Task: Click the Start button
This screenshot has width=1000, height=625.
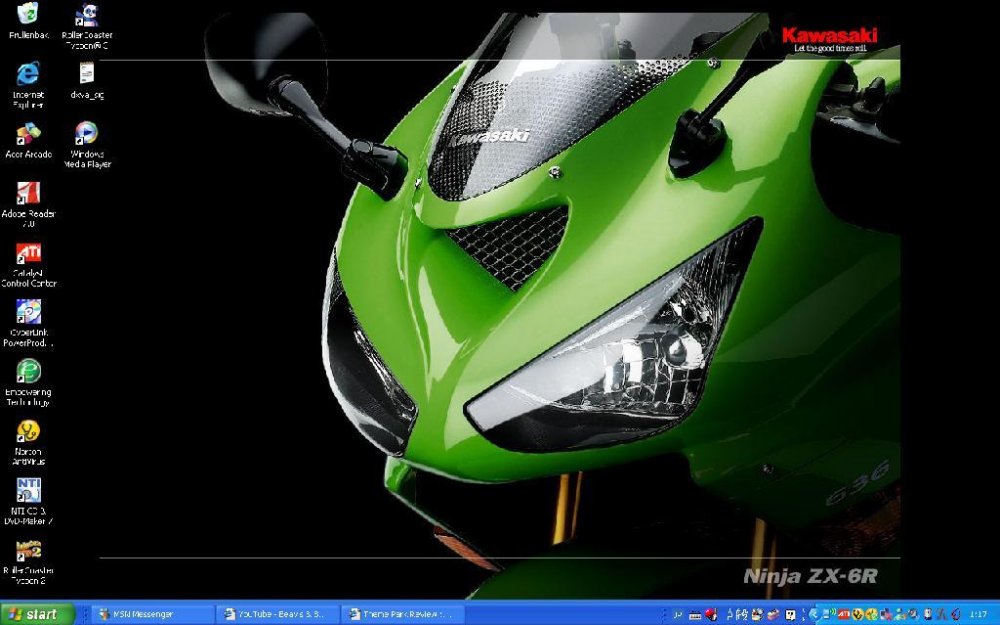Action: coord(38,614)
